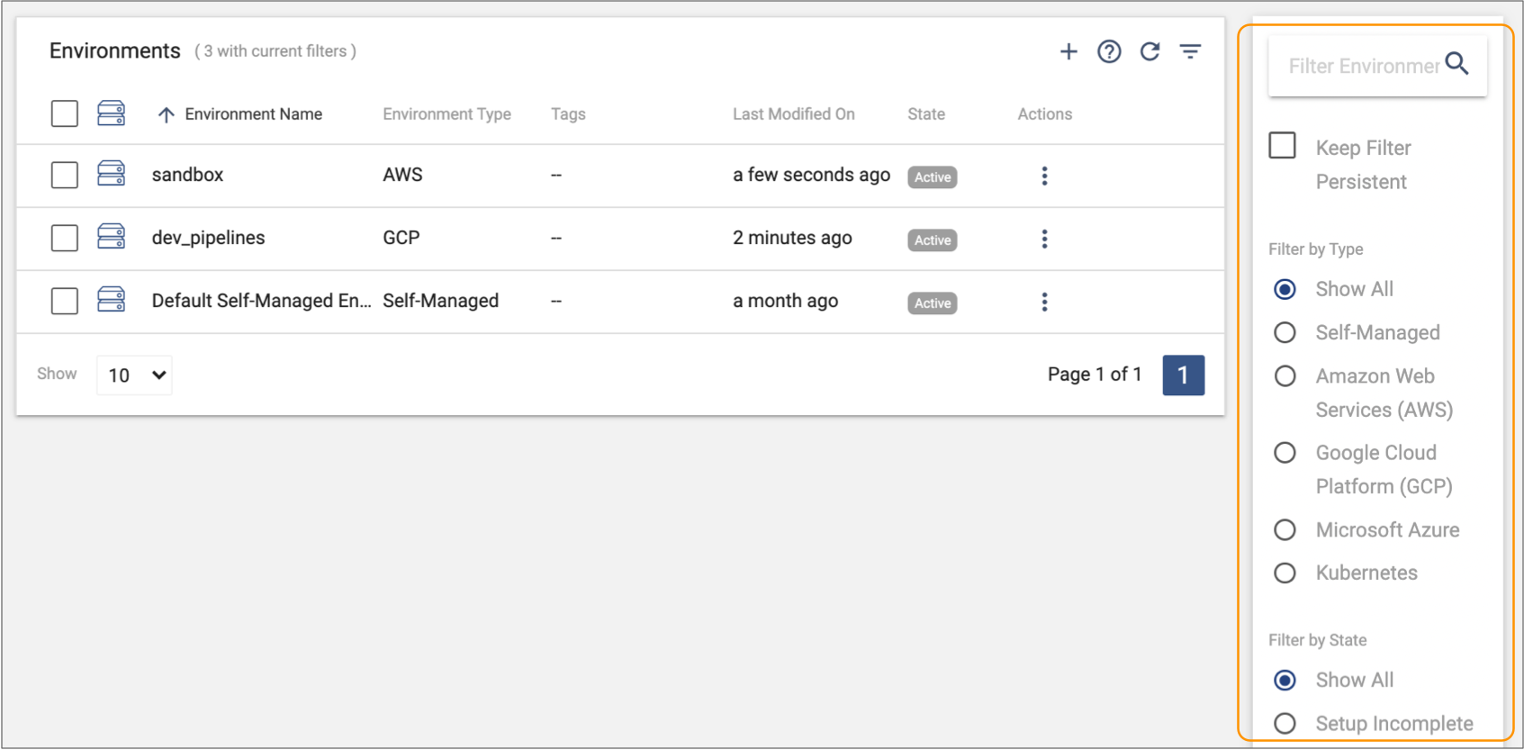Screen dimensions: 1524x750
Task: Click the header server icon
Action: point(111,113)
